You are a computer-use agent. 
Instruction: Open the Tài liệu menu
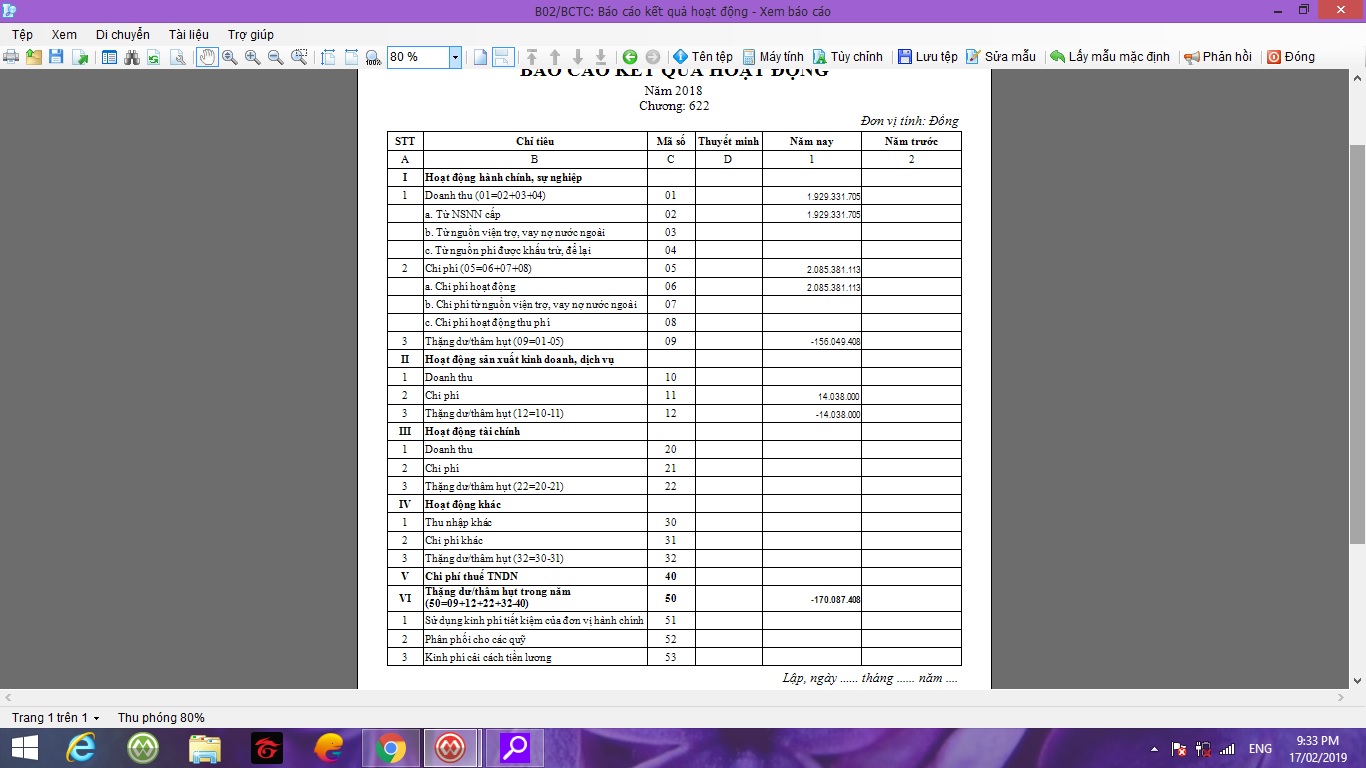click(189, 34)
